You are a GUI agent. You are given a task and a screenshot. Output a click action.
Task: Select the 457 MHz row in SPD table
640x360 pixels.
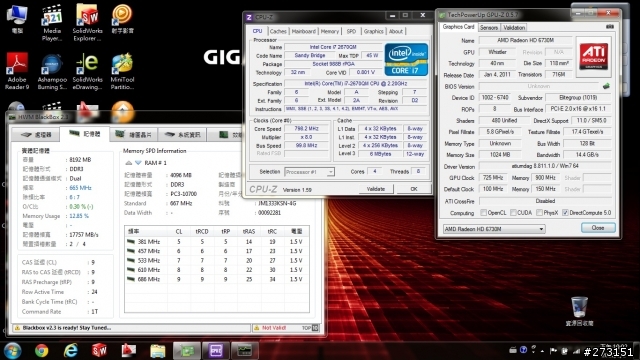point(216,251)
